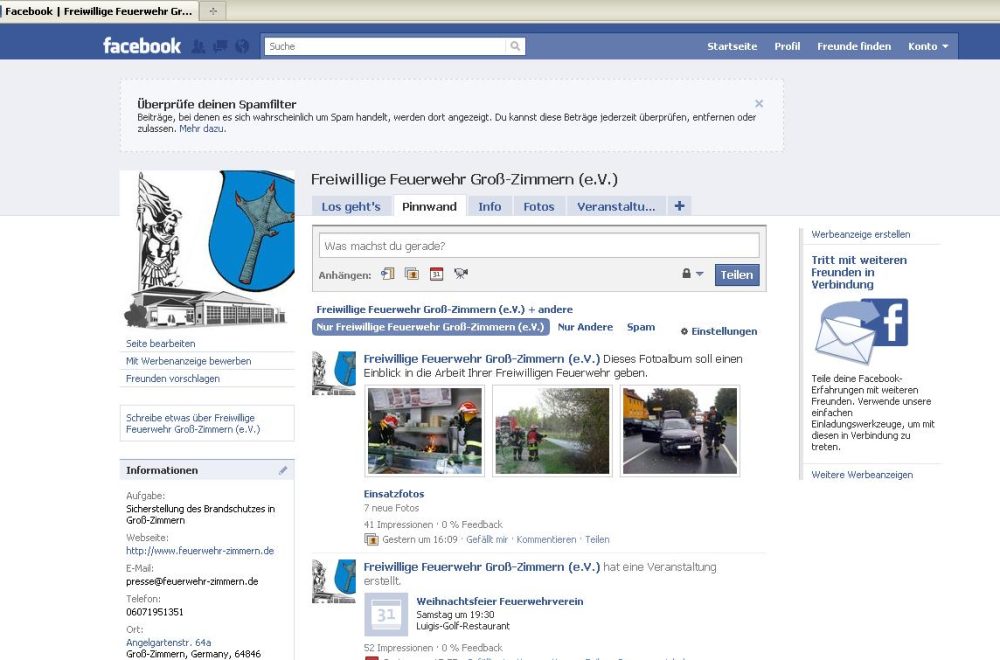Attach a link to the status update
This screenshot has width=1000, height=660.
click(388, 273)
